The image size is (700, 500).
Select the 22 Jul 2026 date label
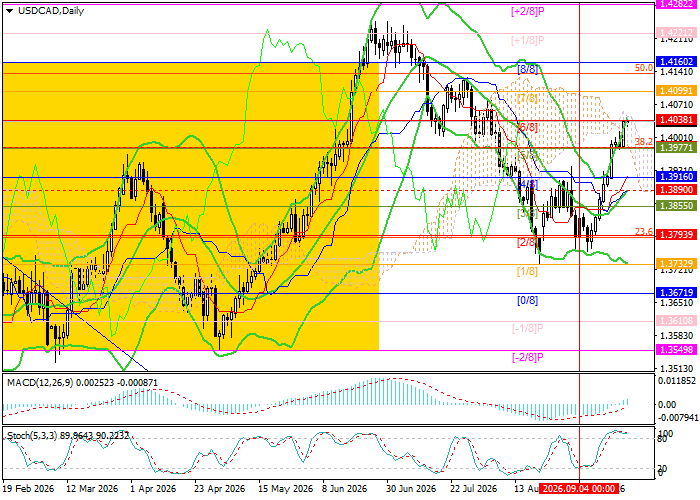[473, 489]
